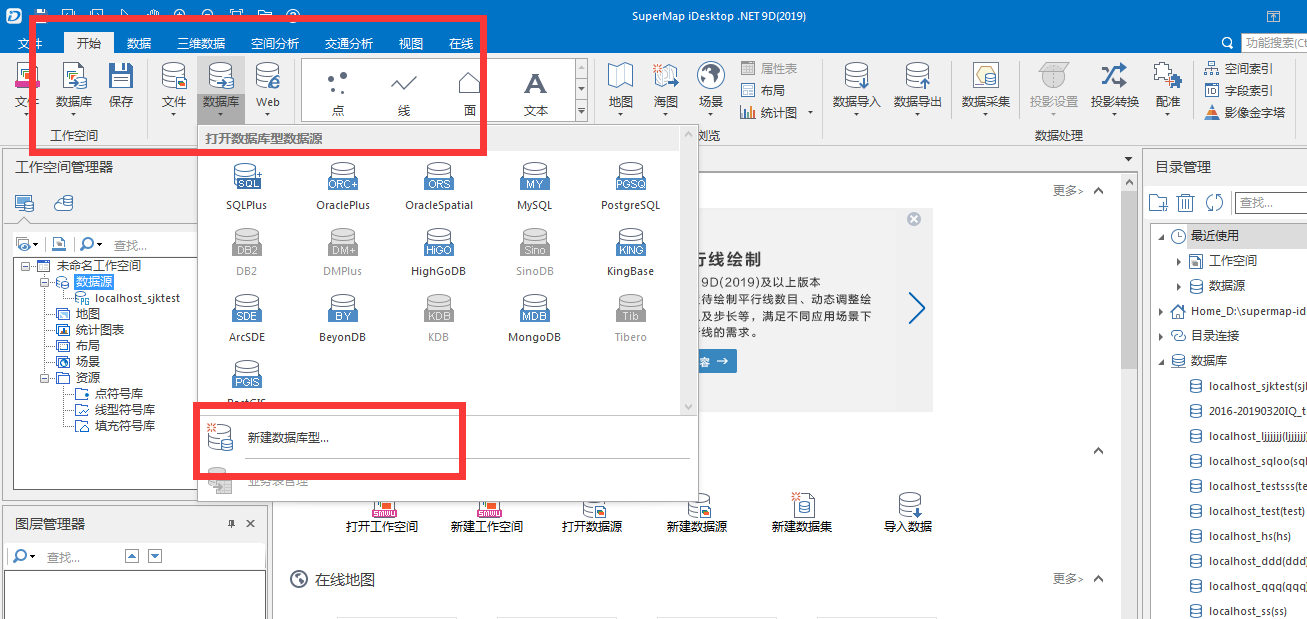1307x619 pixels.
Task: Click the delete trash icon in 目录管理
Action: pos(1186,202)
